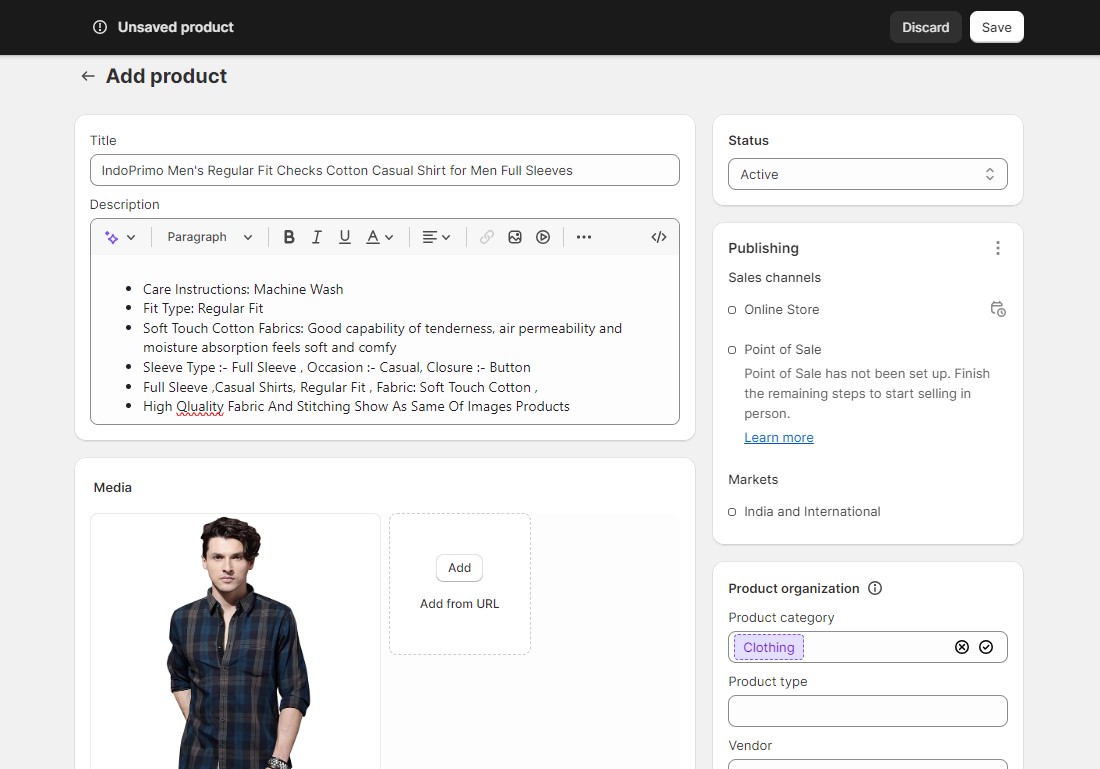Open the Learn more link
Screen dimensions: 1100x769
point(779,438)
